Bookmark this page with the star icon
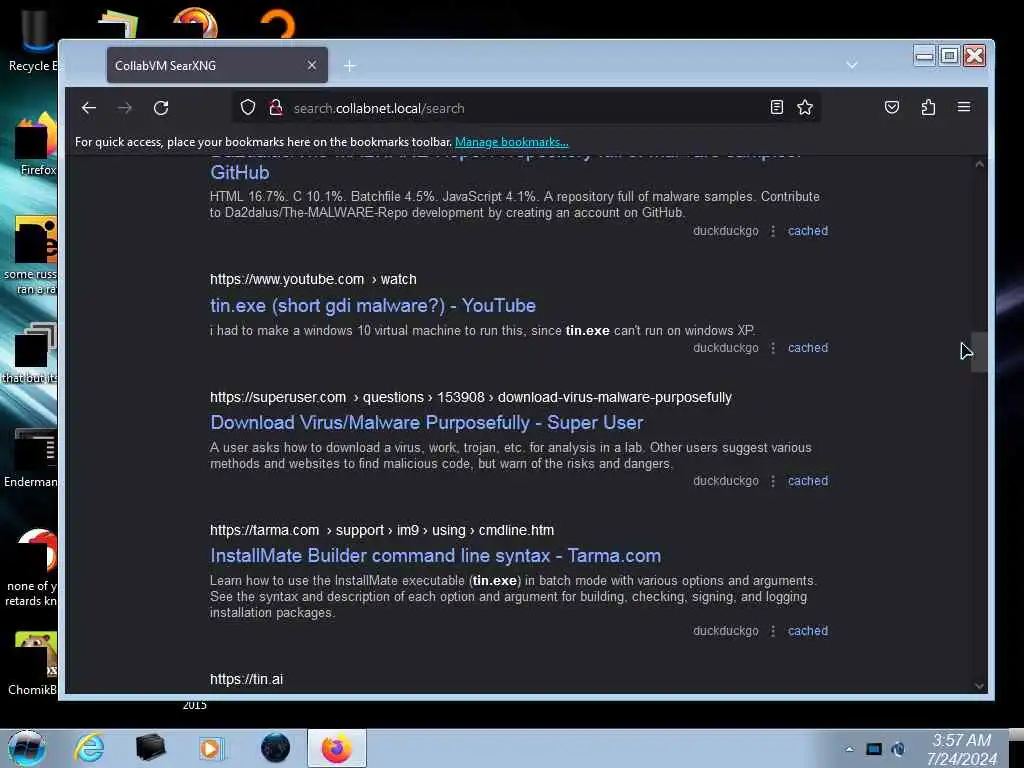The image size is (1024, 768). [x=805, y=107]
